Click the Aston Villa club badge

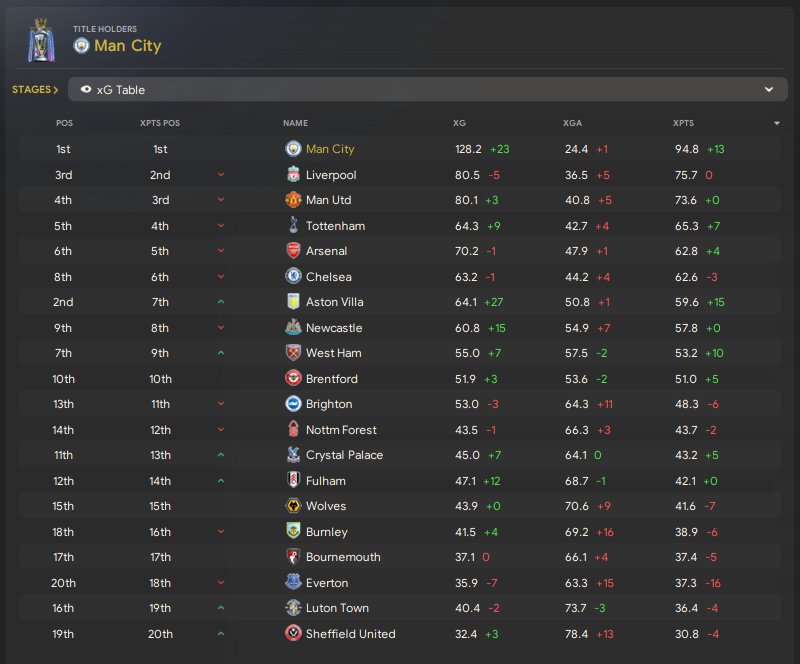click(x=293, y=302)
